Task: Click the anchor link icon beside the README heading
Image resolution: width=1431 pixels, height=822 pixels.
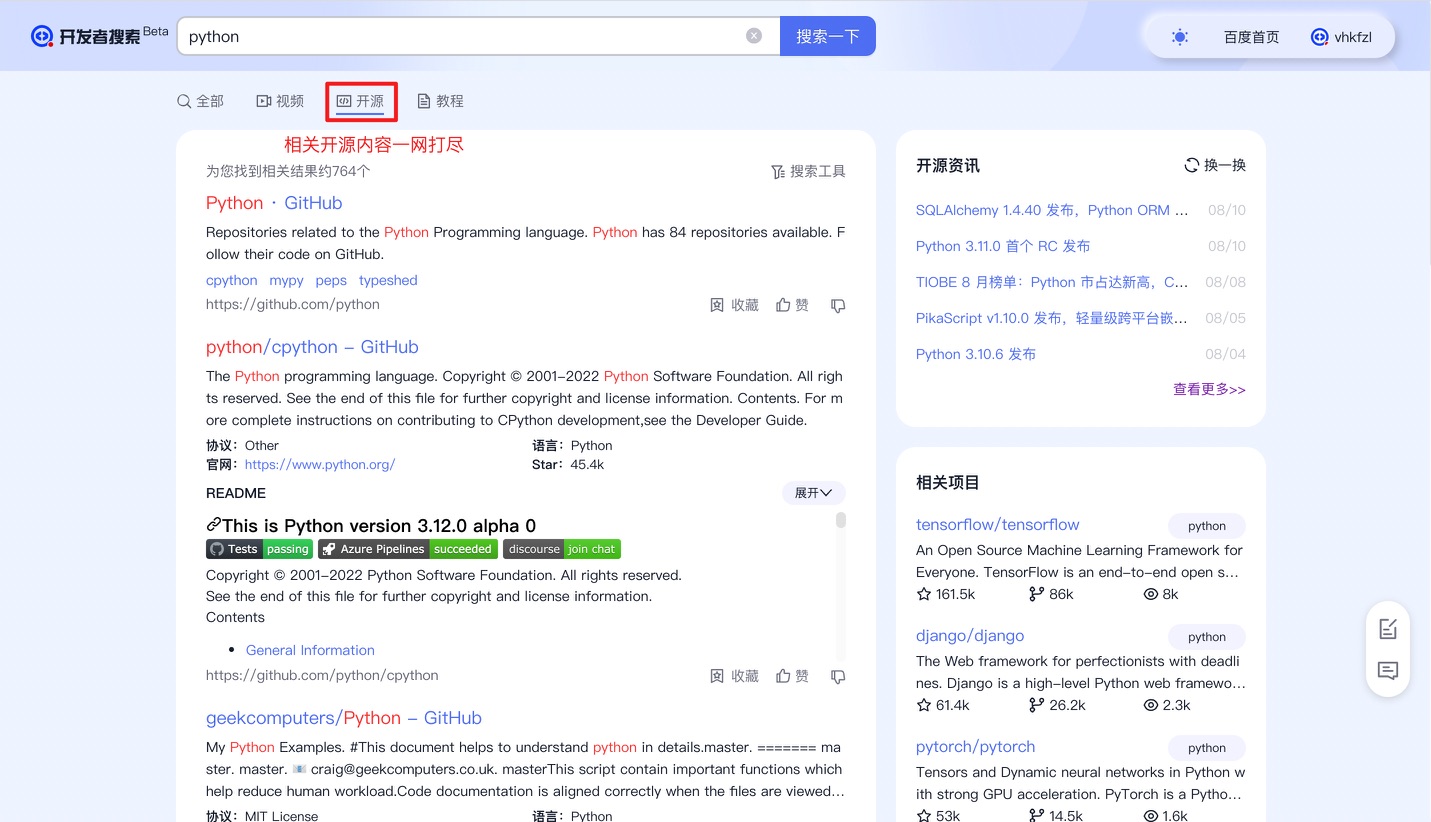Action: pyautogui.click(x=213, y=524)
